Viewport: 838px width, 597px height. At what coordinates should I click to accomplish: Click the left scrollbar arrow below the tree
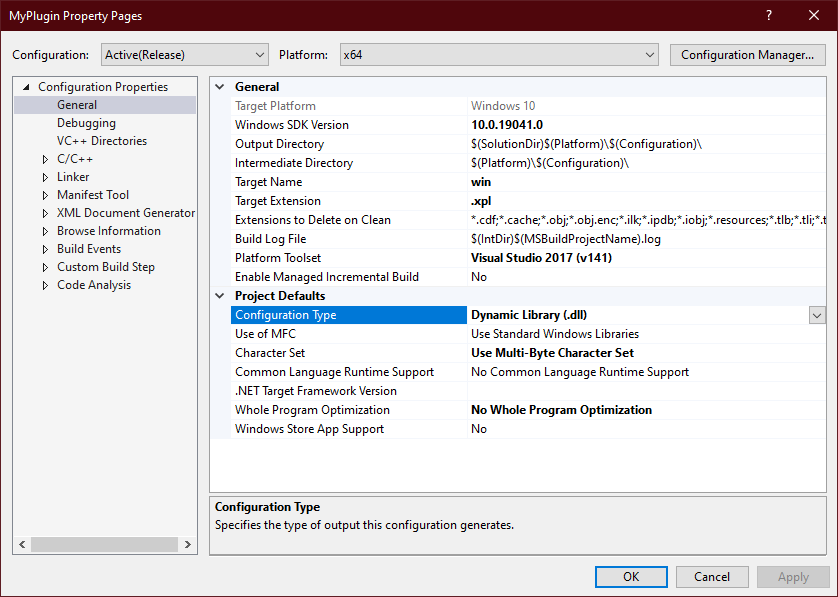click(x=21, y=543)
